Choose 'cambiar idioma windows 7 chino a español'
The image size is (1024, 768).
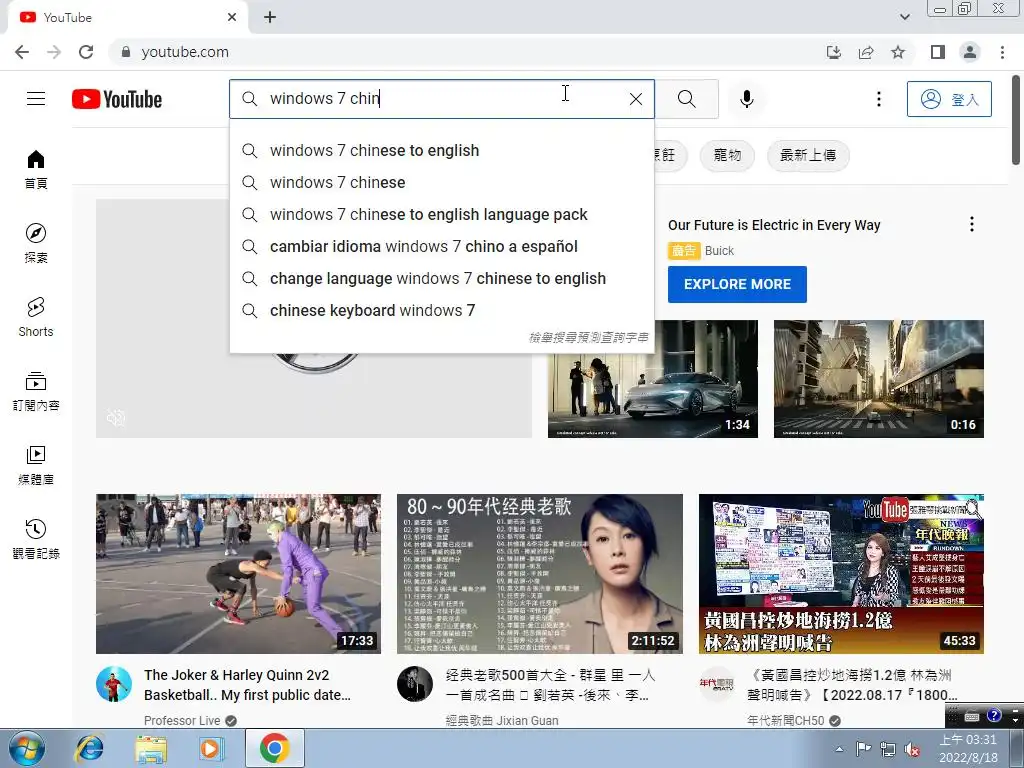click(442, 246)
